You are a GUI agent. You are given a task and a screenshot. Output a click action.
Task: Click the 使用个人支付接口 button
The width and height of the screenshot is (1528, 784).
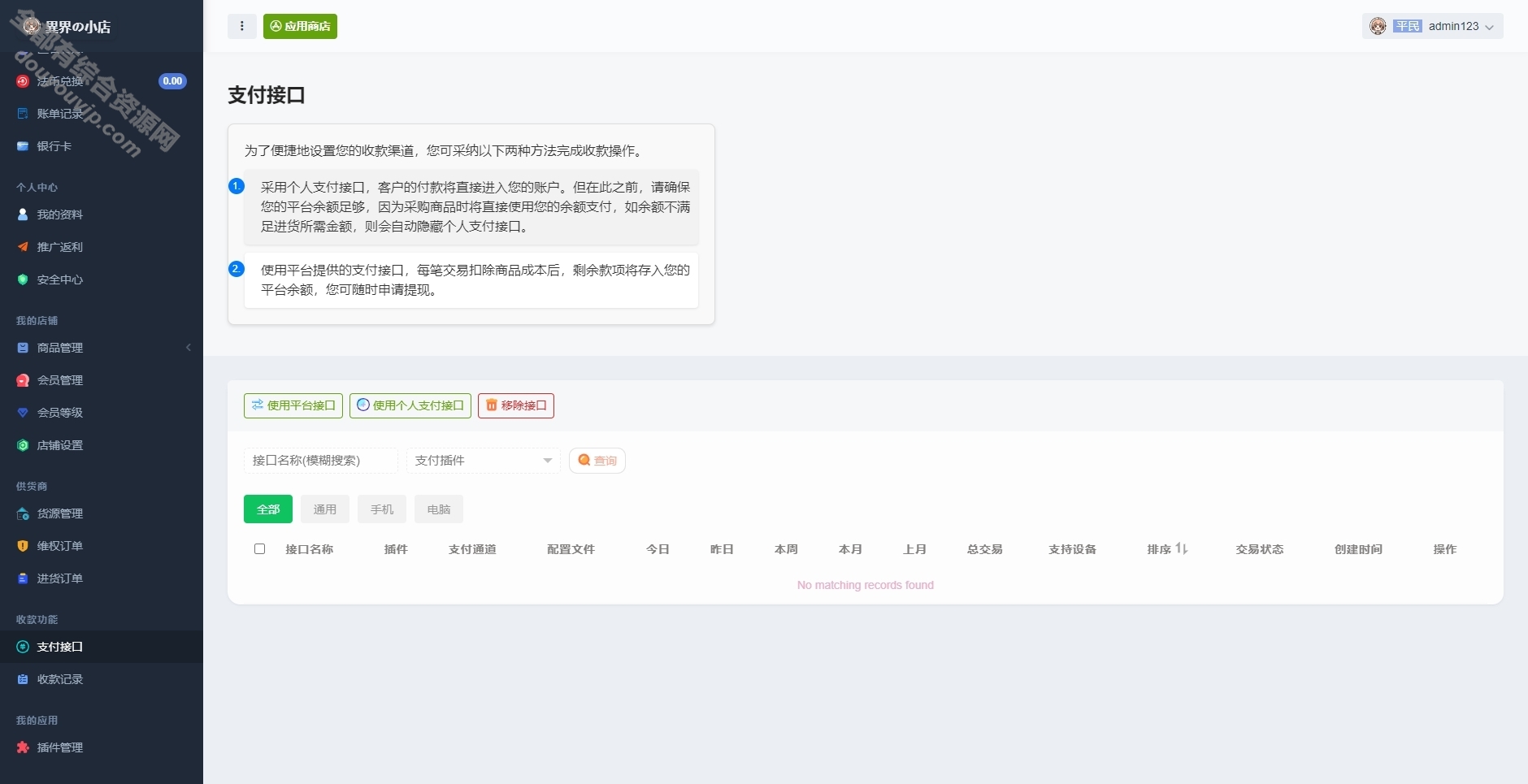coord(410,405)
